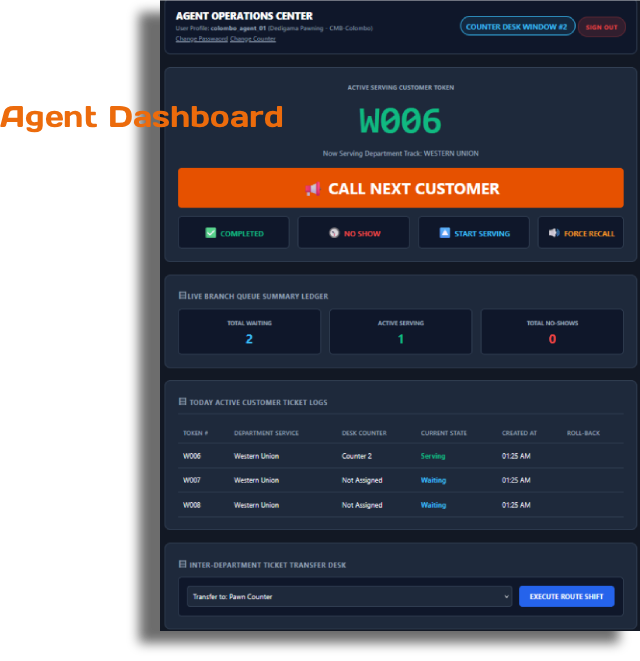
Task: Open the Change Password link
Action: 202,39
